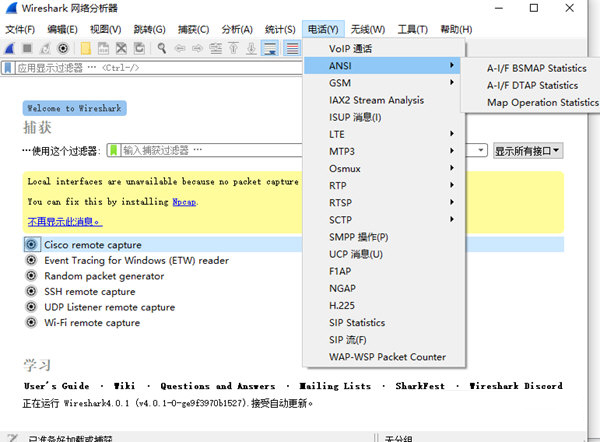Open 视图(V) menu
Viewport: 600px width, 442px height.
coord(106,29)
